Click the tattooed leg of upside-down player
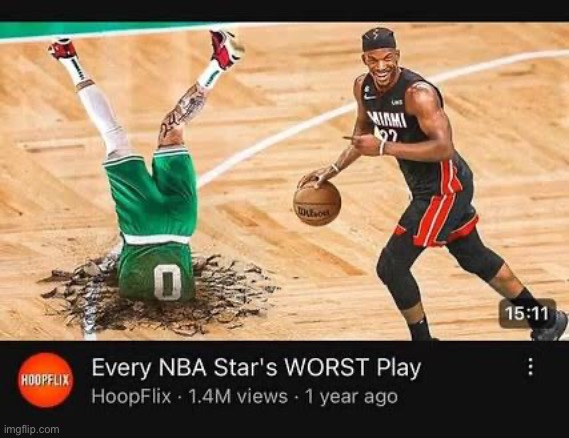This screenshot has height=438, width=569. 183,114
